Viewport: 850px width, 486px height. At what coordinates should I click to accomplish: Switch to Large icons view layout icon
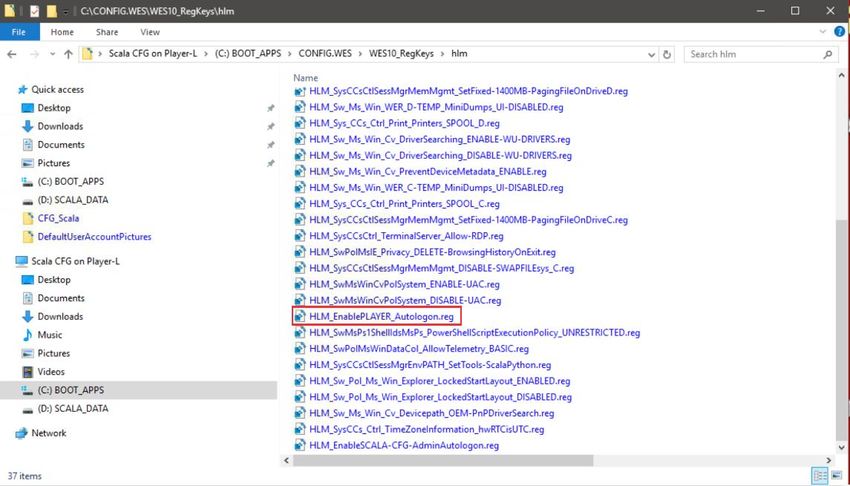[x=837, y=476]
